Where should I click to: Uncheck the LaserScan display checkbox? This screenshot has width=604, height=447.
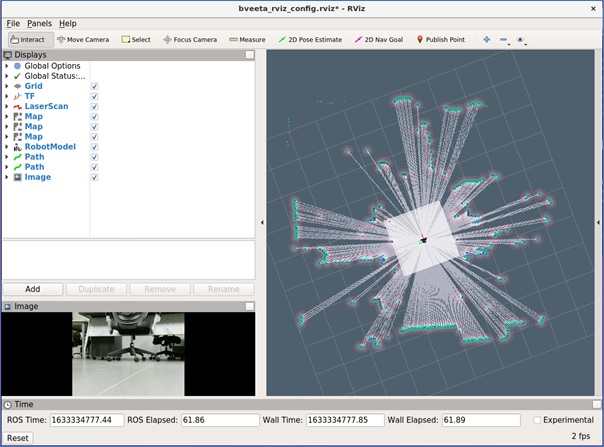pos(94,106)
